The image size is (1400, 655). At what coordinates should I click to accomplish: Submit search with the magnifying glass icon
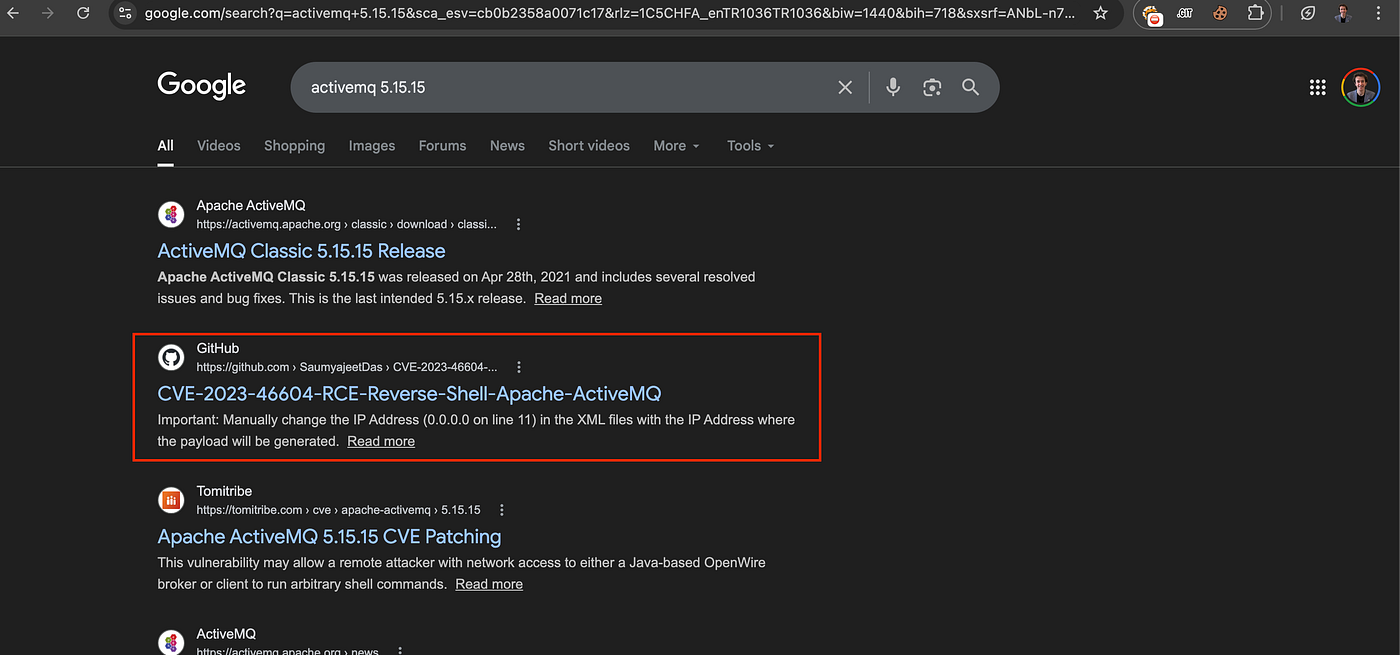coord(970,87)
